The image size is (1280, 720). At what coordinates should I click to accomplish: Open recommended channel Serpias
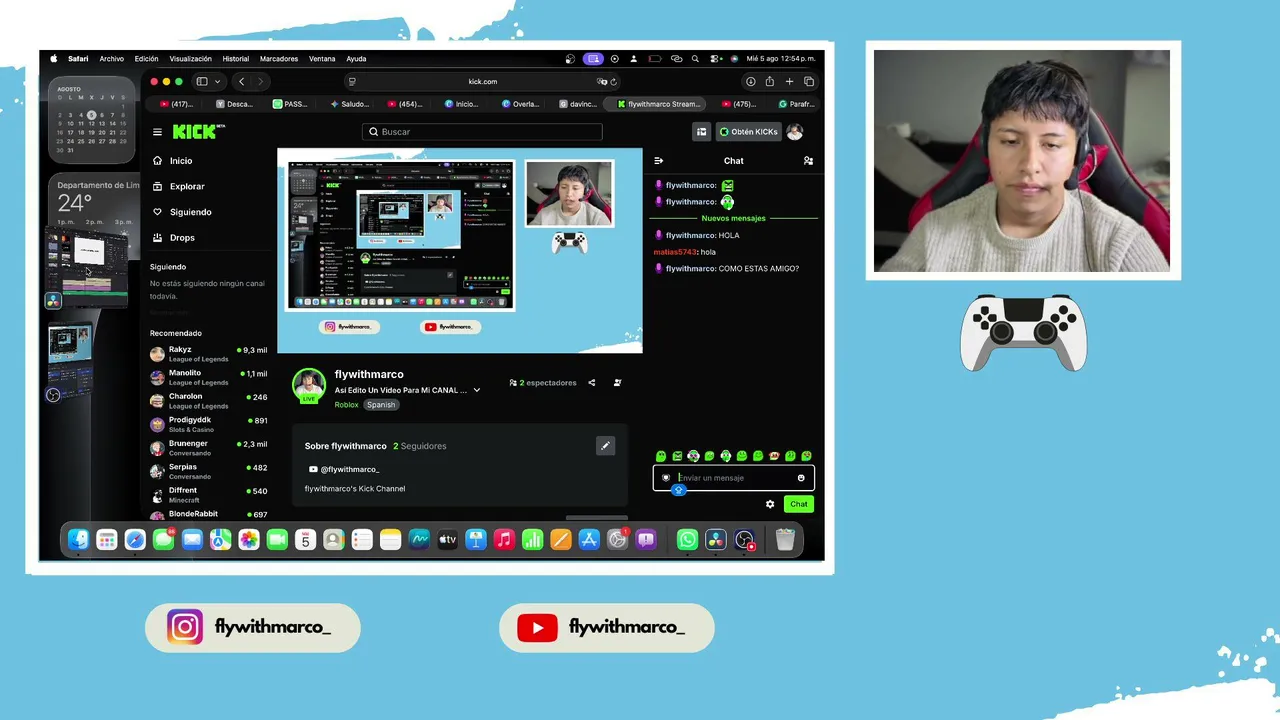point(208,471)
